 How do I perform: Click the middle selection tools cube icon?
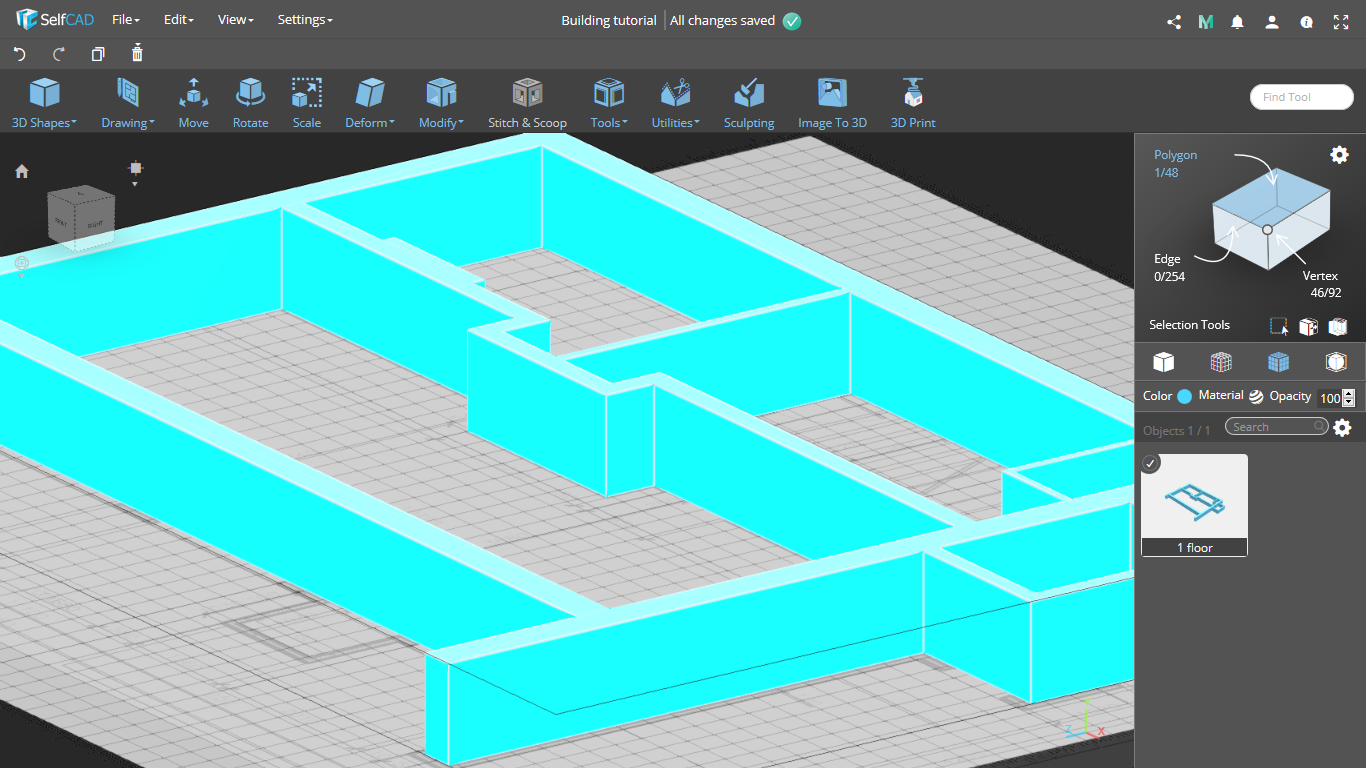pos(1308,326)
